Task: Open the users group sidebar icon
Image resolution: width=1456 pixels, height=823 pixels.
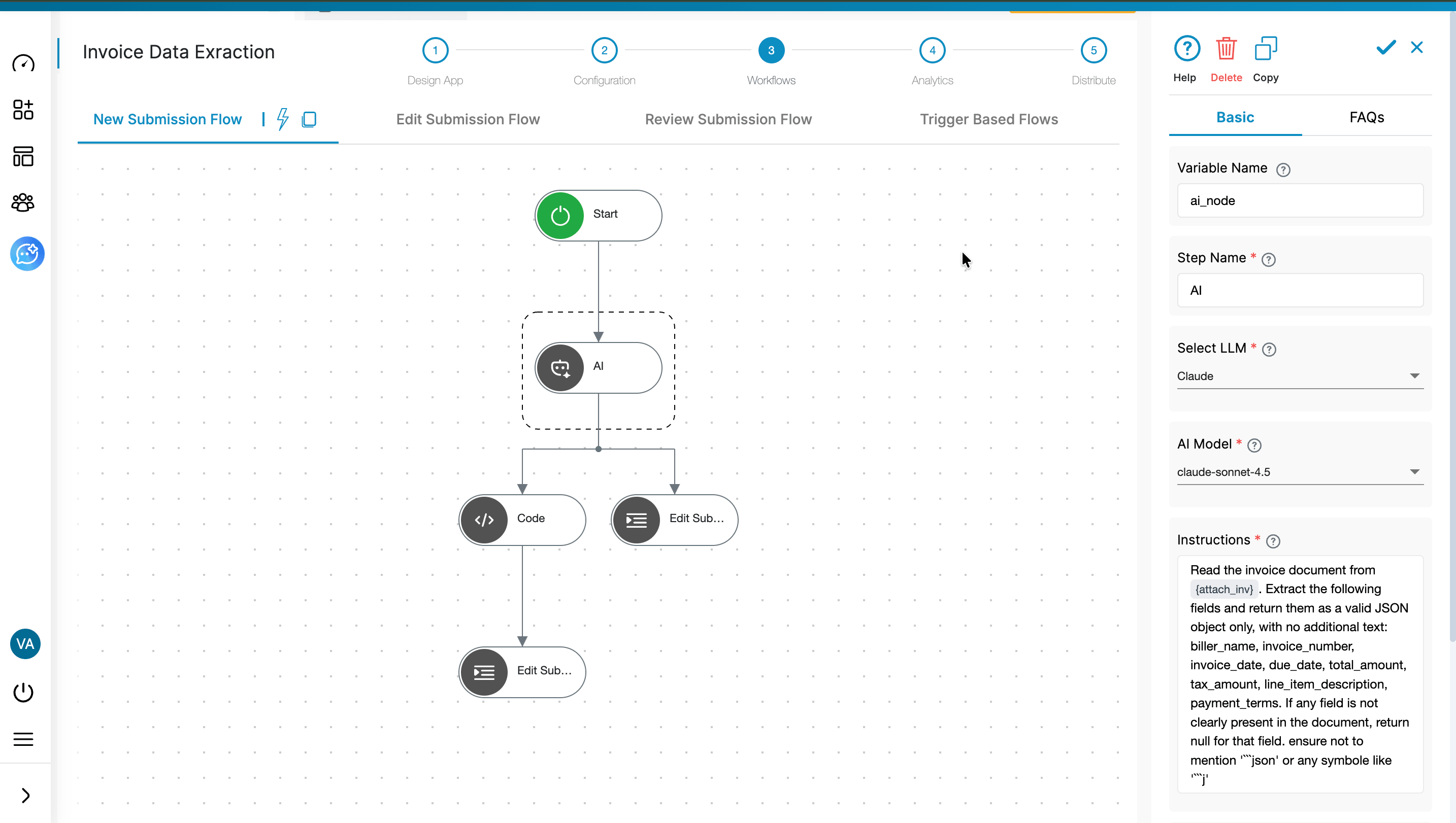Action: [x=23, y=202]
